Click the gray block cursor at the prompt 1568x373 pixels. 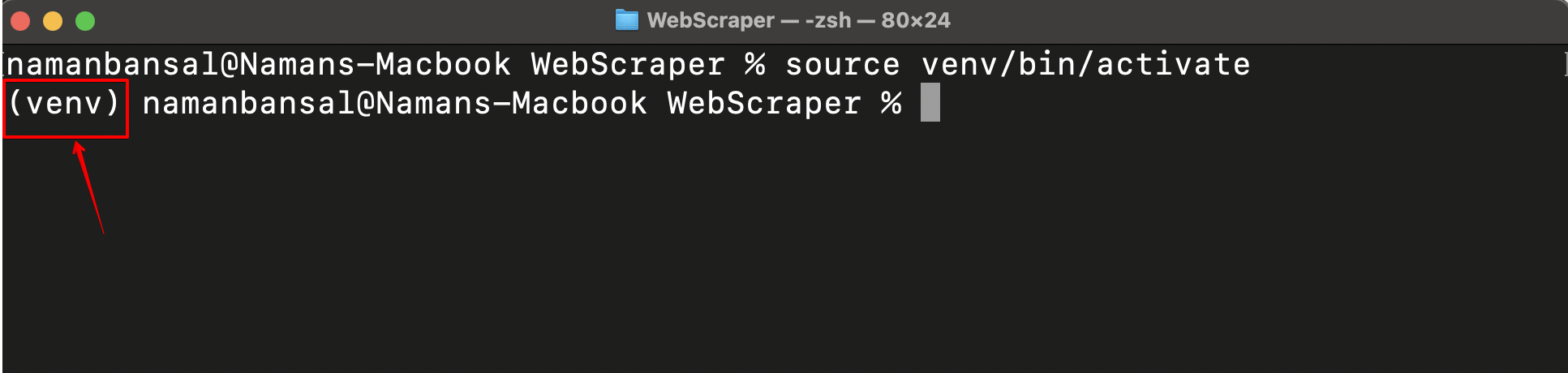pos(930,103)
